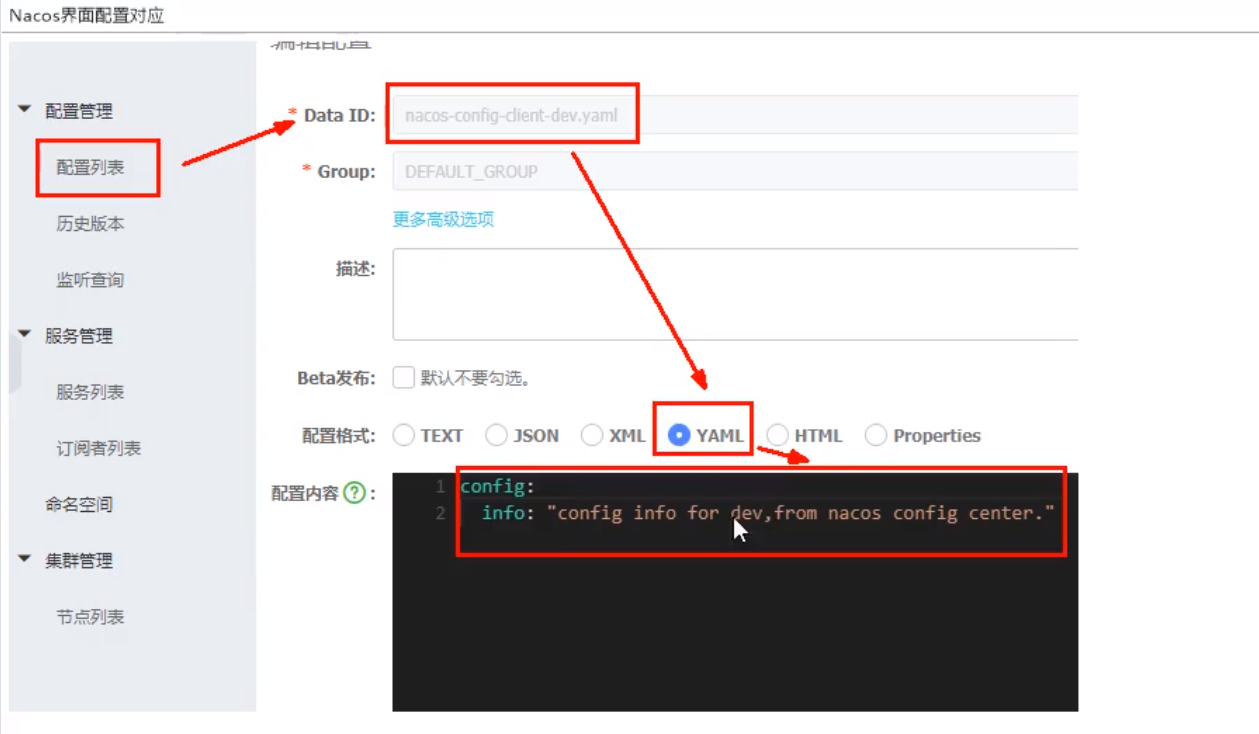1259x734 pixels.
Task: Click inside the 描述 text area
Action: (x=735, y=294)
